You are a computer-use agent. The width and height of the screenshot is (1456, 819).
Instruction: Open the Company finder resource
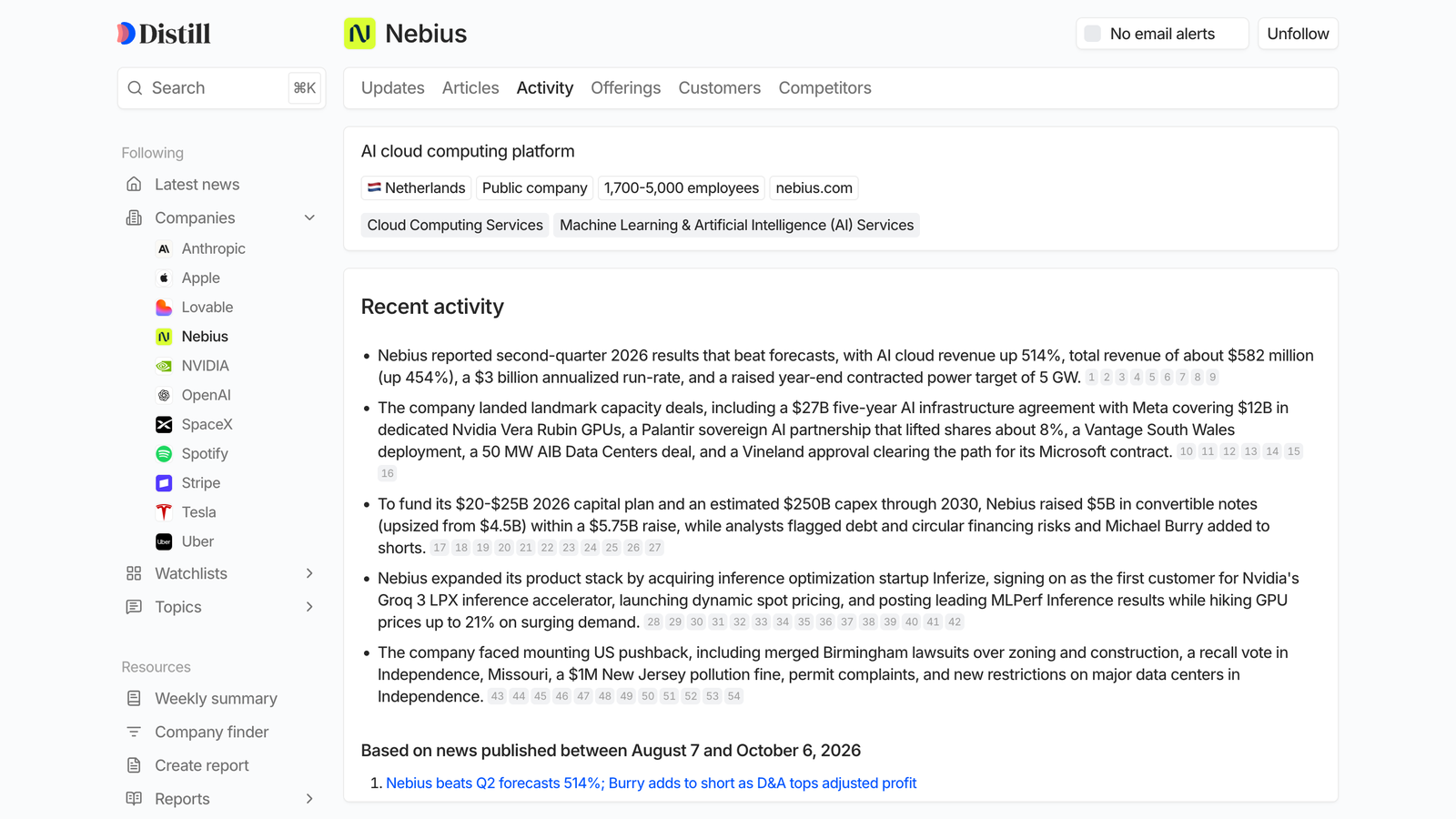(x=211, y=732)
